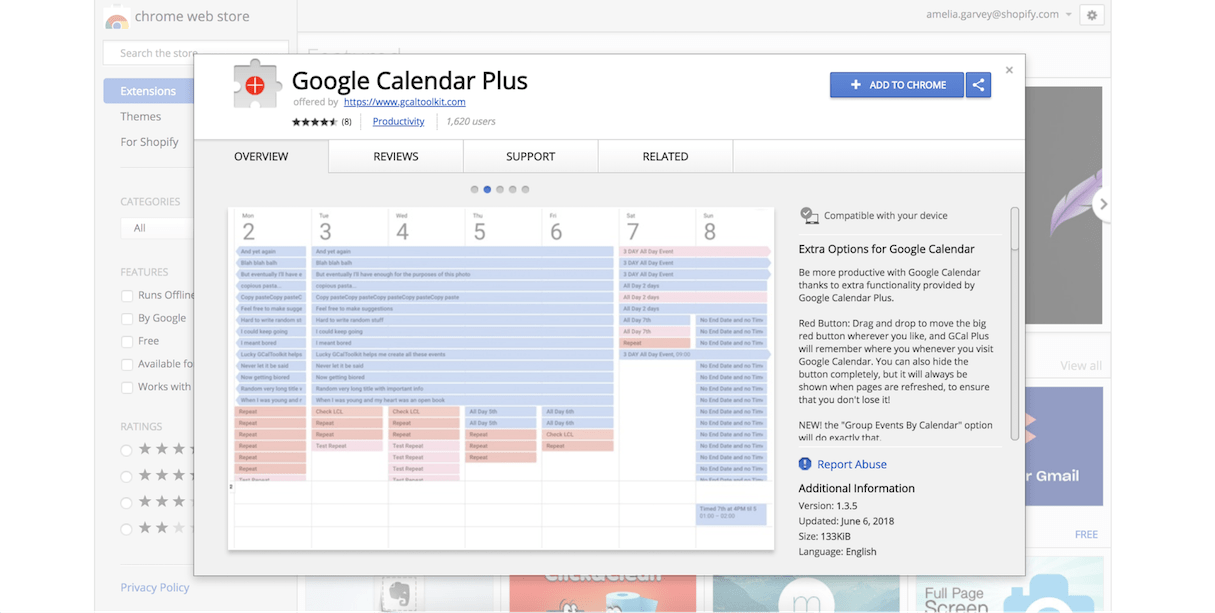
Task: Click the Report Abuse exclamation icon
Action: coord(805,464)
